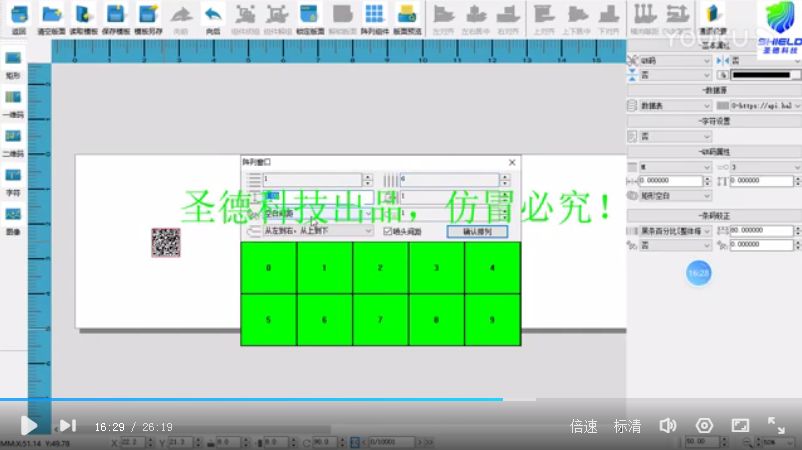
Task: Click the blue undo arrow icon
Action: pos(213,14)
